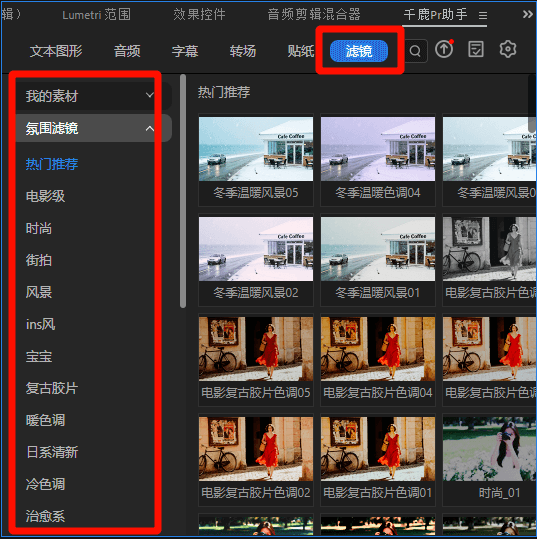Click the category list scrollbar
537x539 pixels.
[183, 191]
